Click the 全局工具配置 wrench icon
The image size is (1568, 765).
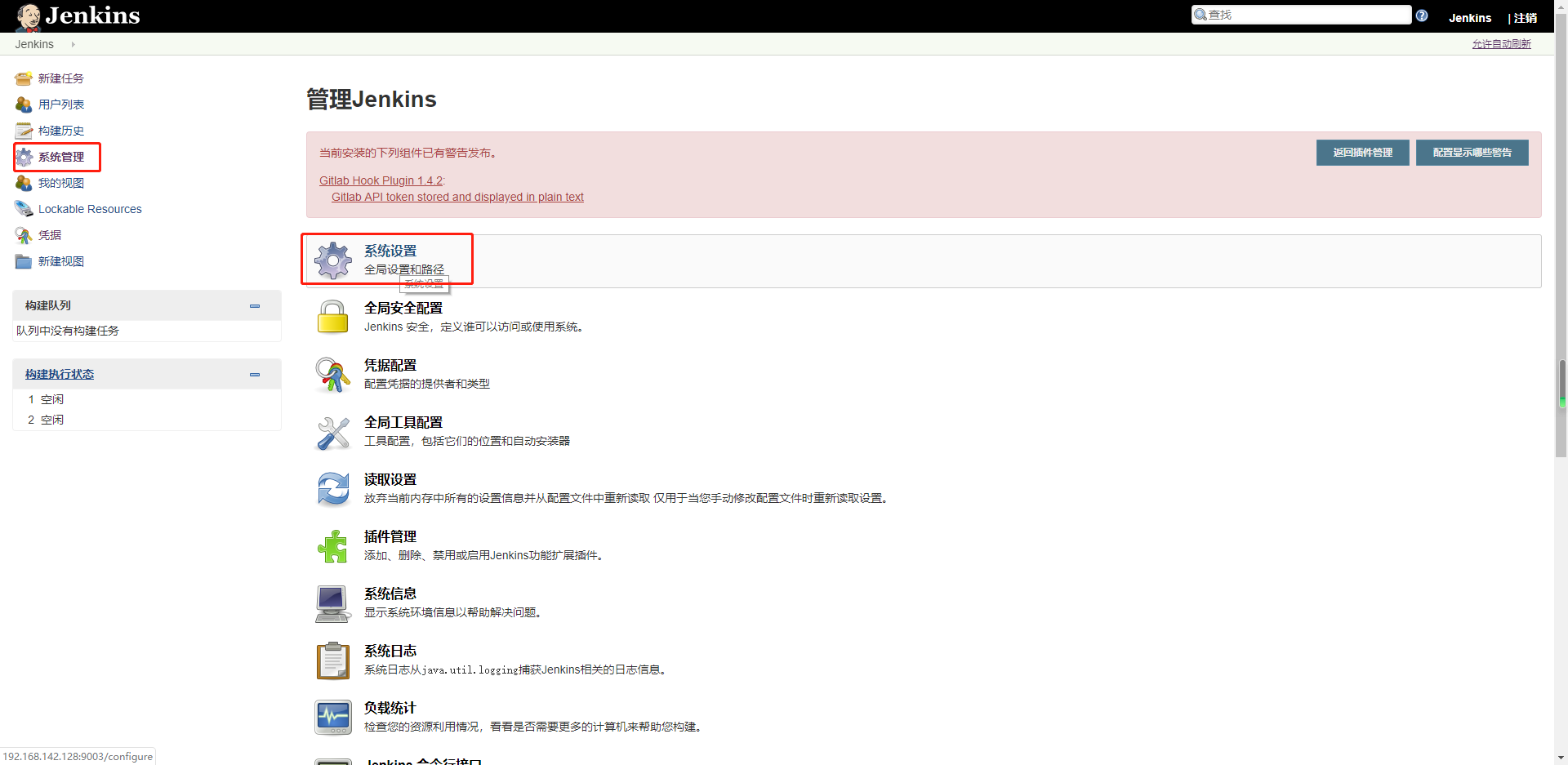[x=333, y=432]
